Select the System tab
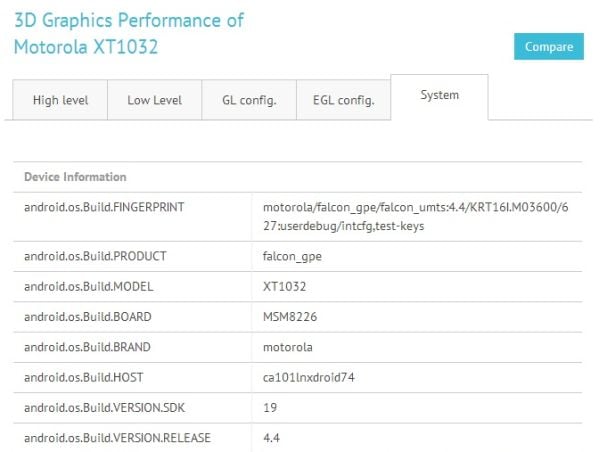600x452 pixels. (x=439, y=95)
